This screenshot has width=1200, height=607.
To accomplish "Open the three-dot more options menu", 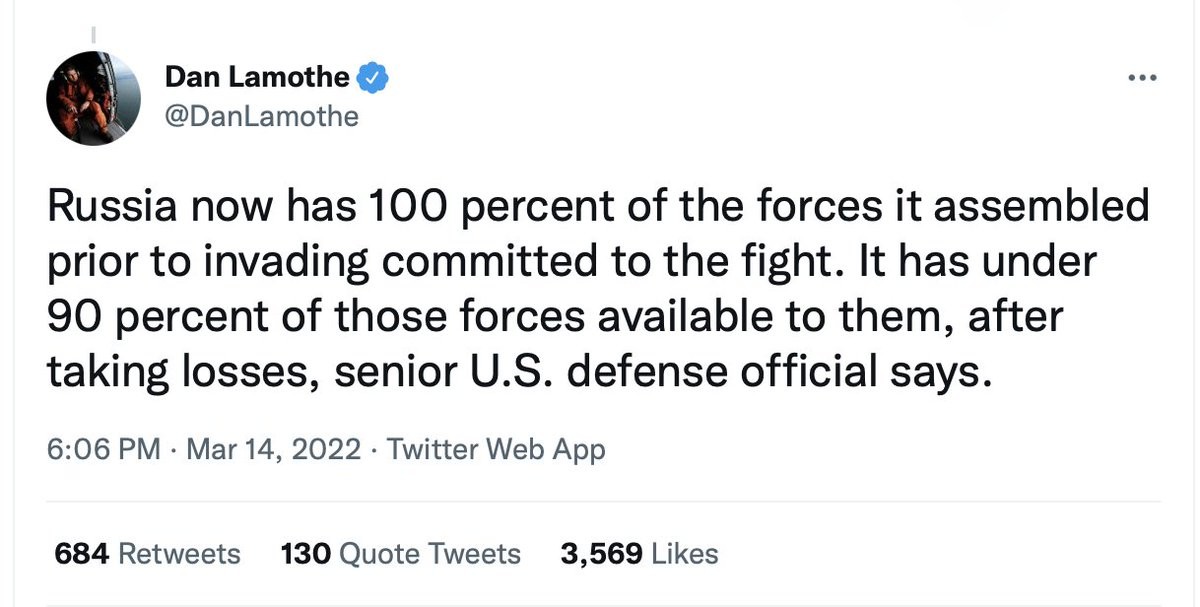I will pyautogui.click(x=1141, y=79).
